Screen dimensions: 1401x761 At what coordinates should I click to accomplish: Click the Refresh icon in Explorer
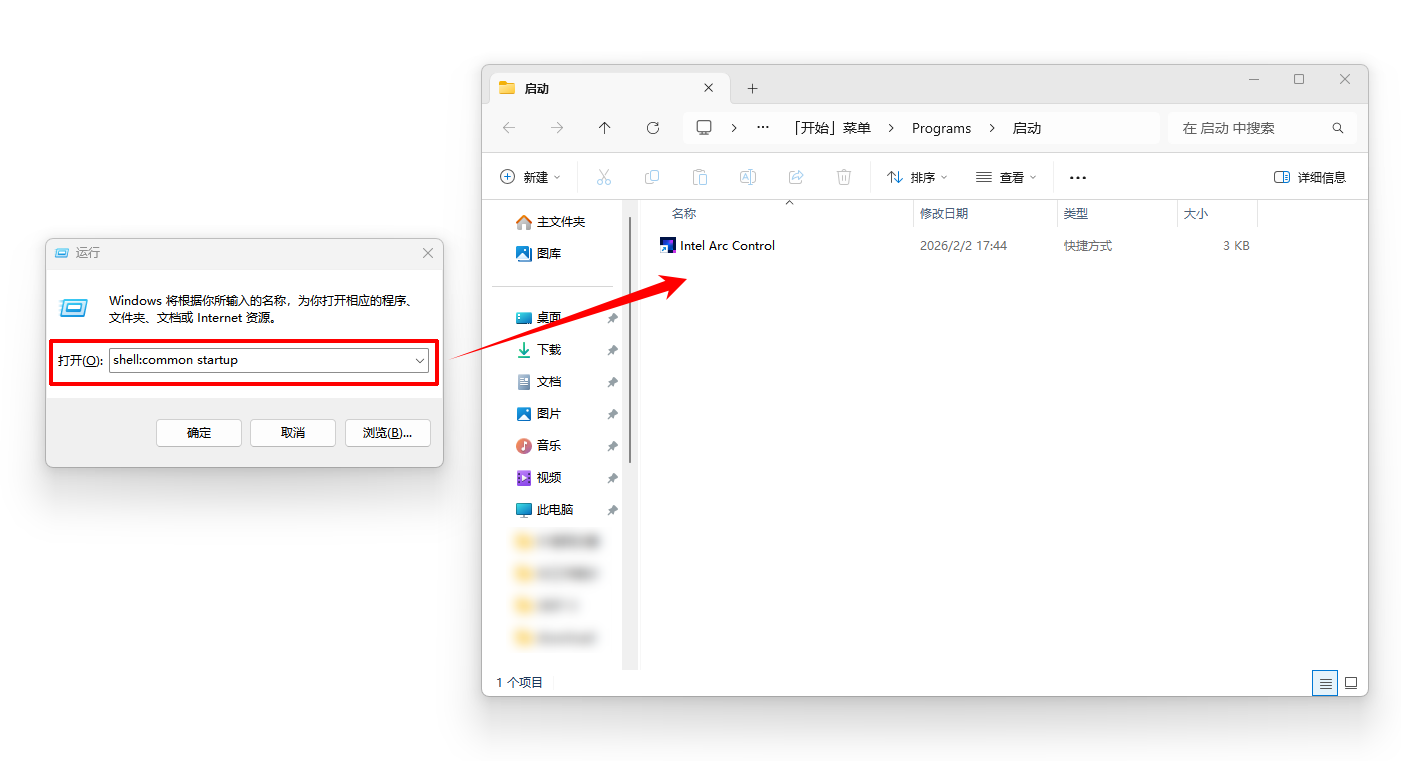pyautogui.click(x=653, y=128)
